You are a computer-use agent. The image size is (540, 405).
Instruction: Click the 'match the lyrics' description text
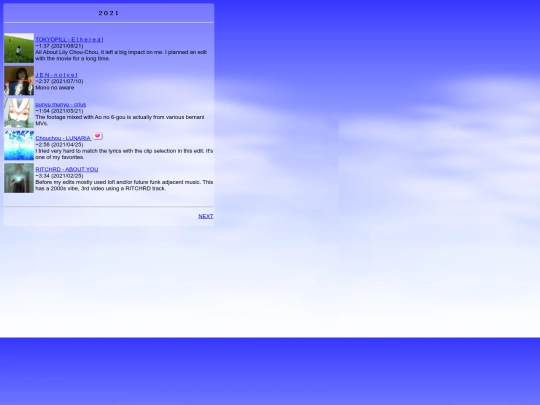pyautogui.click(x=124, y=154)
